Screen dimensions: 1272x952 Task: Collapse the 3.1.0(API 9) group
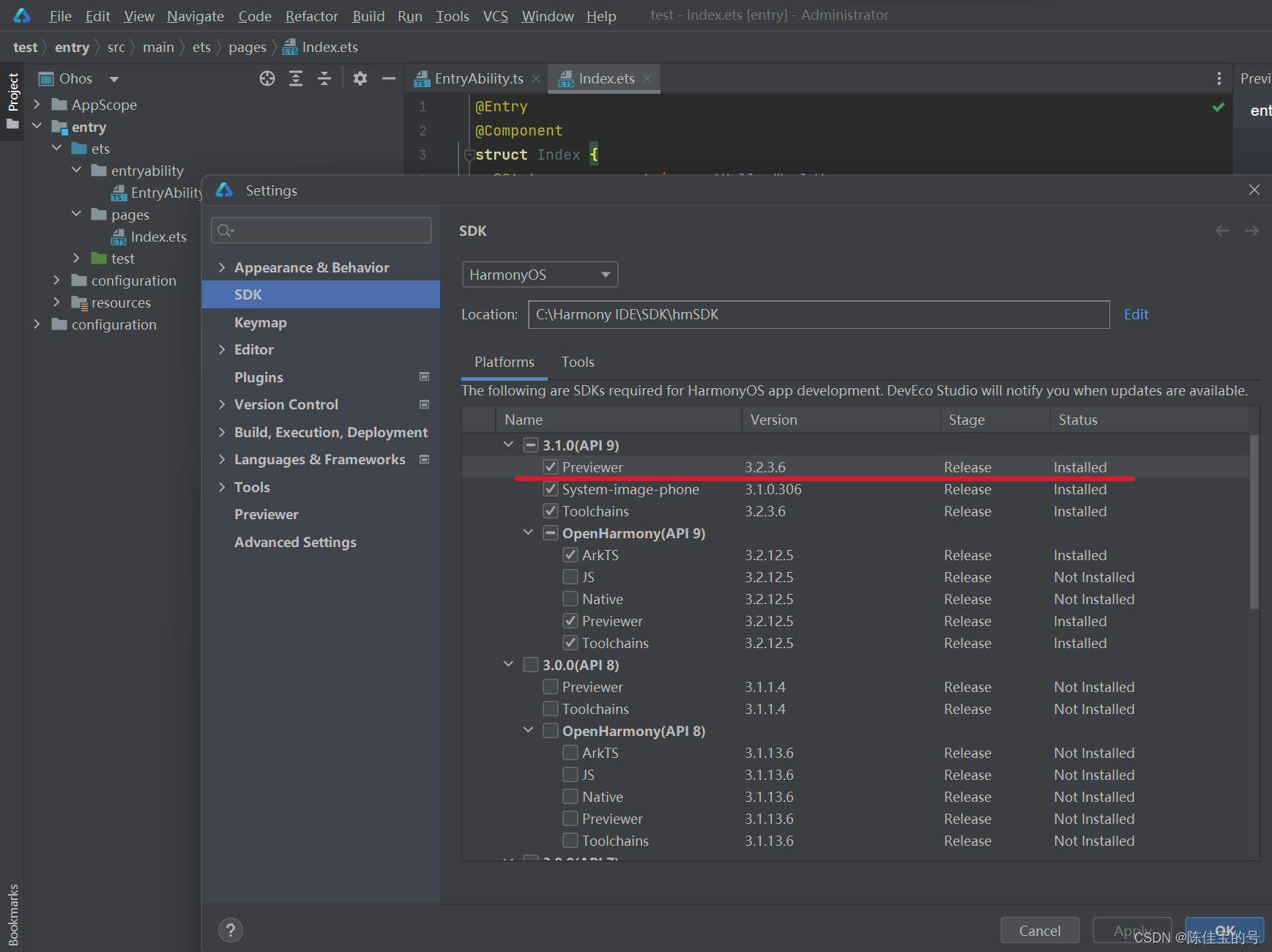pos(509,445)
